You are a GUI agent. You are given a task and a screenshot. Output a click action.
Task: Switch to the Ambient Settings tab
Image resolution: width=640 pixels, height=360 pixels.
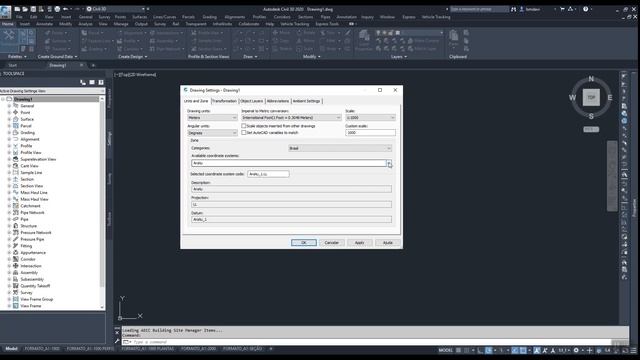click(306, 101)
